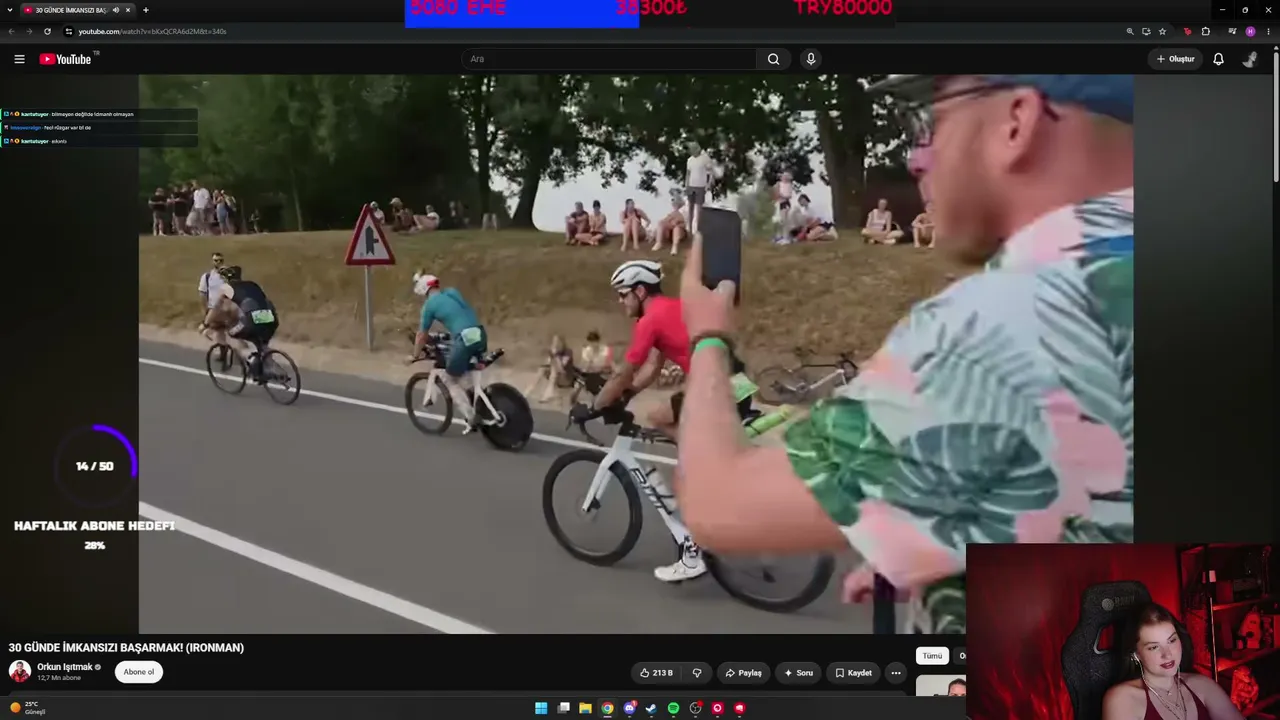Viewport: 1280px width, 720px height.
Task: Open the media controls toolbar icon
Action: click(x=1232, y=31)
